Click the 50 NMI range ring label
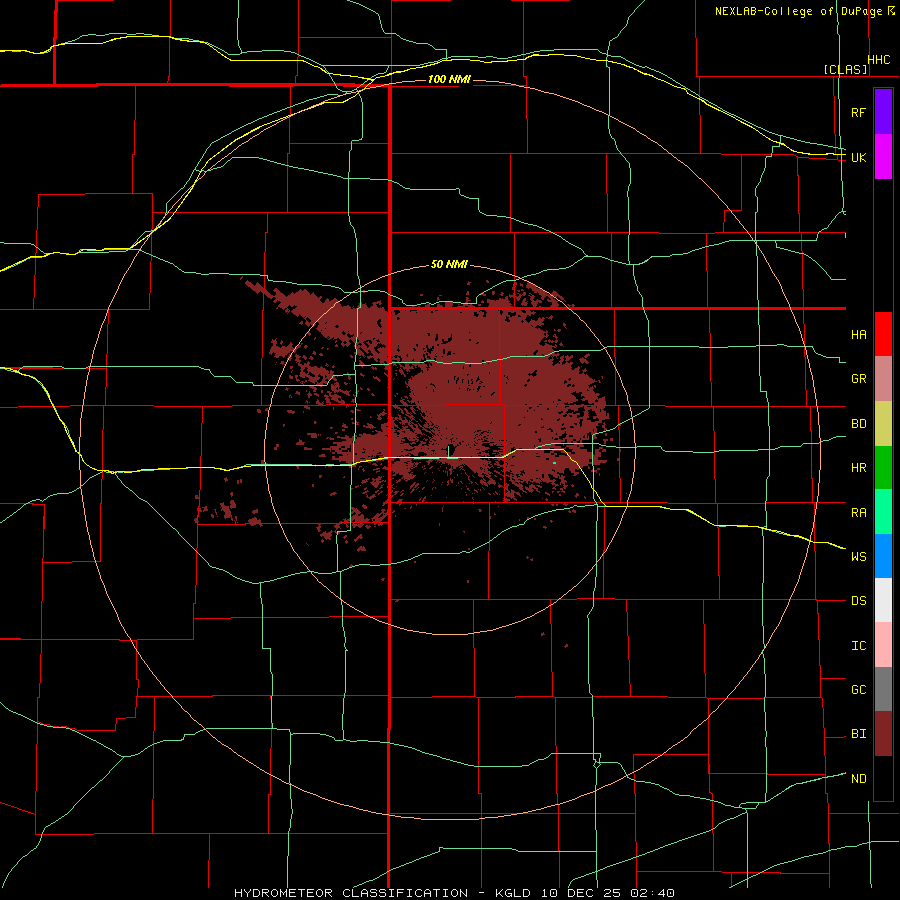Screen dimensions: 900x900 point(449,264)
